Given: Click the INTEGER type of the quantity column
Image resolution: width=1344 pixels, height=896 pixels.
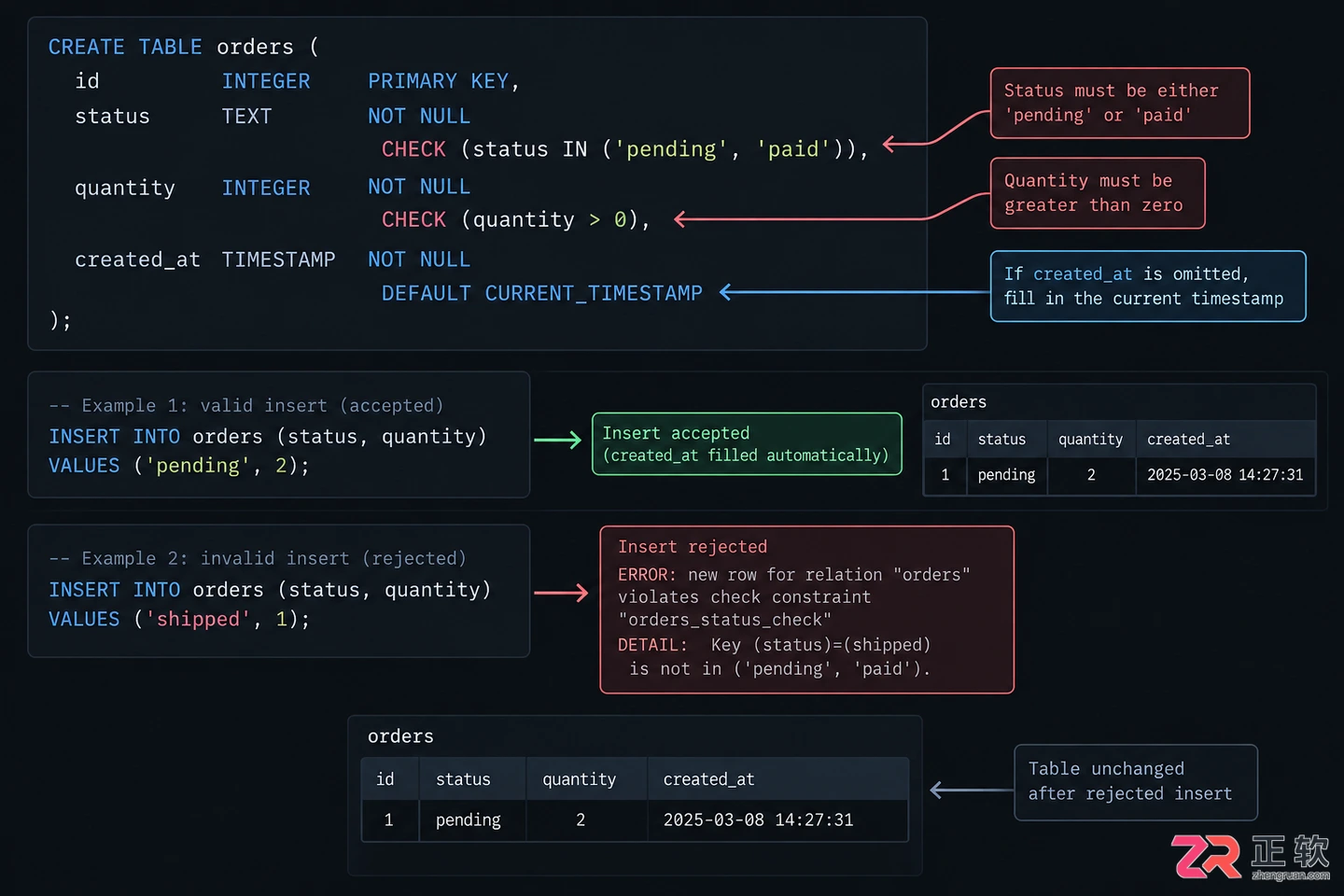Looking at the screenshot, I should pyautogui.click(x=266, y=189).
